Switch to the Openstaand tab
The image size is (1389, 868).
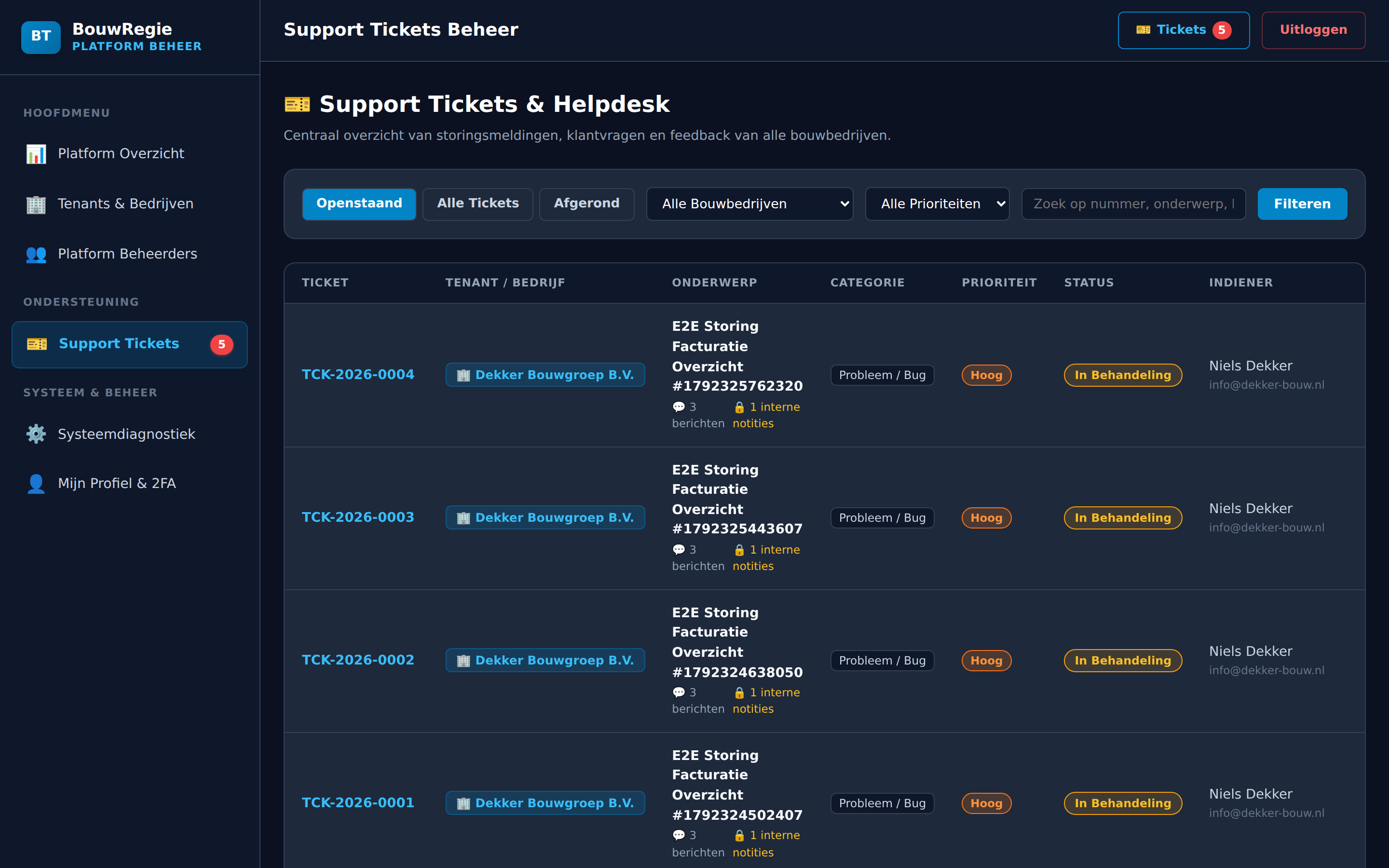pos(359,204)
